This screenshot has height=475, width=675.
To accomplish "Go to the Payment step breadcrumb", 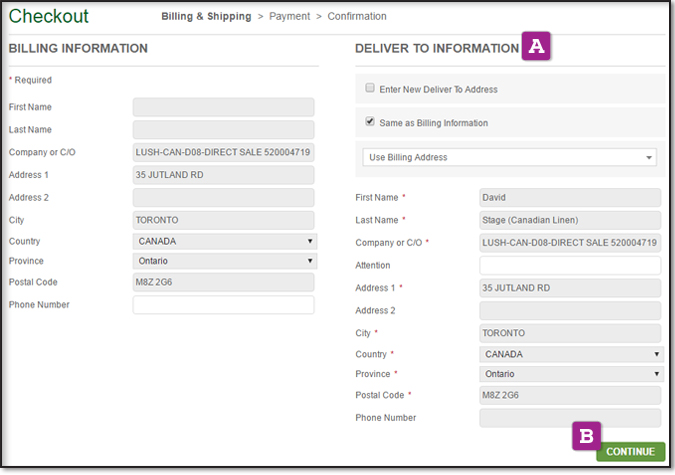I will click(289, 16).
